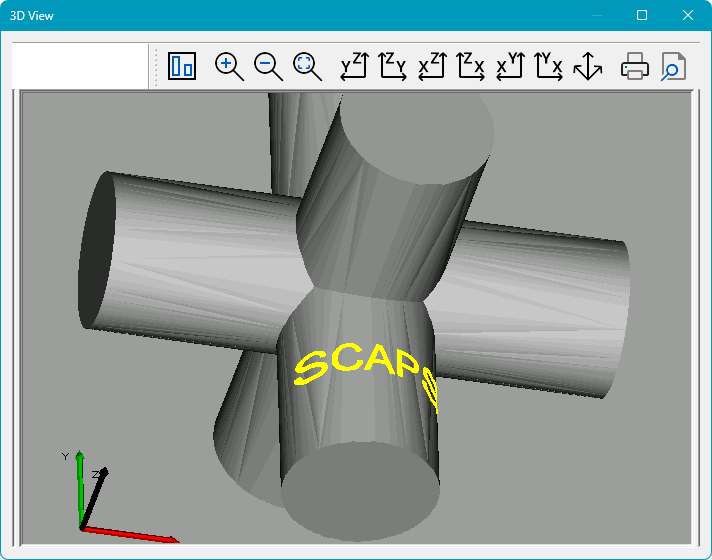Zoom to fit all with the framed magnifier

(x=307, y=67)
